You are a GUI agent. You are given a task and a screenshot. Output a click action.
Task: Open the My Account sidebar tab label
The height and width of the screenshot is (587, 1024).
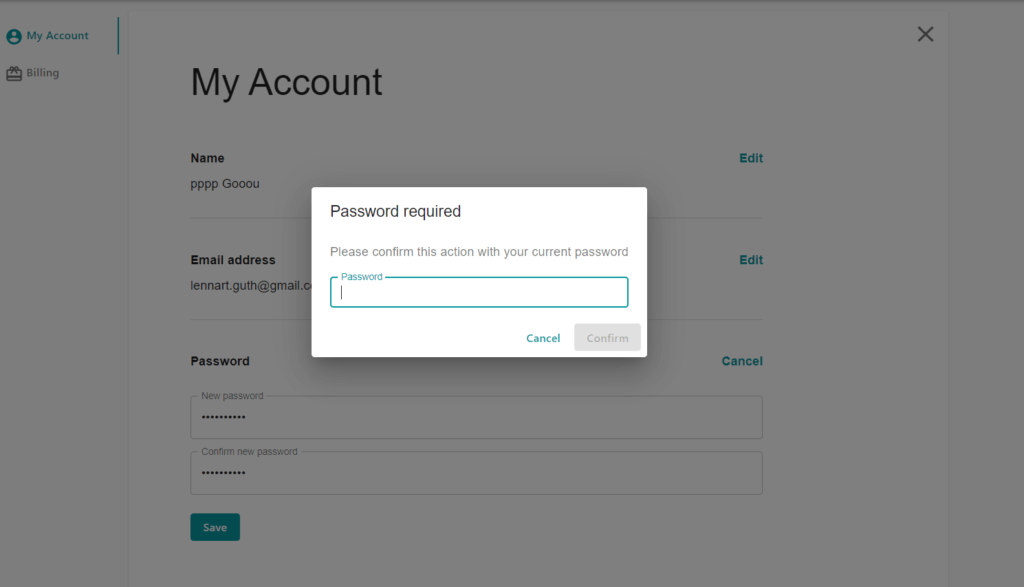57,36
